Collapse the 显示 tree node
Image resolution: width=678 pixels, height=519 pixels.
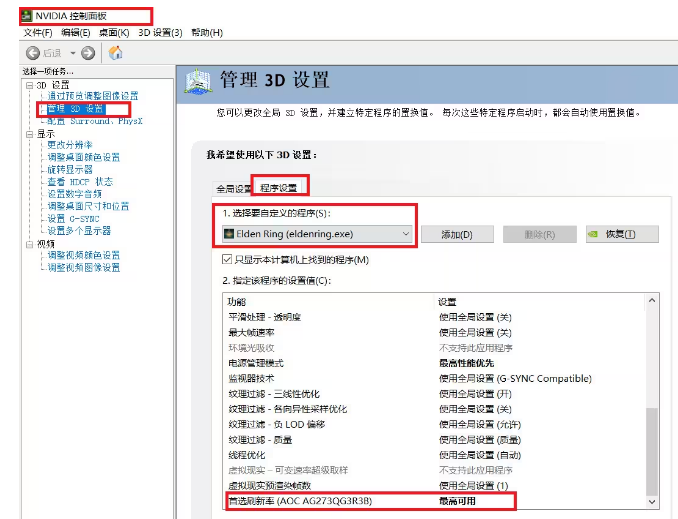tap(28, 133)
